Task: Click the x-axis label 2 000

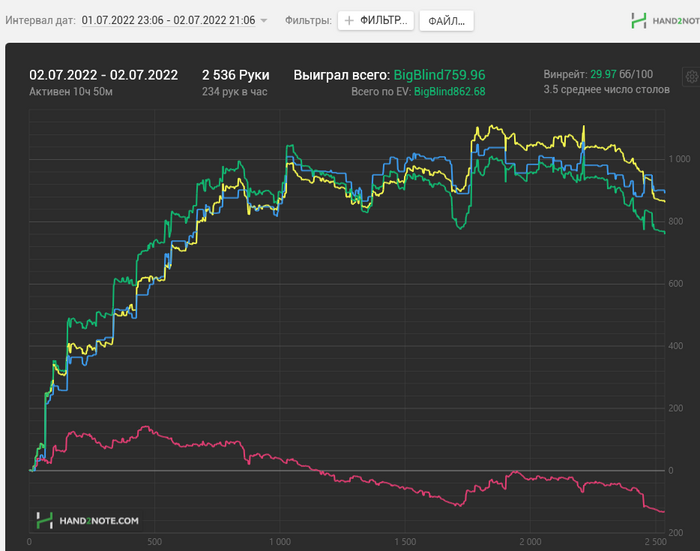Action: [530, 542]
